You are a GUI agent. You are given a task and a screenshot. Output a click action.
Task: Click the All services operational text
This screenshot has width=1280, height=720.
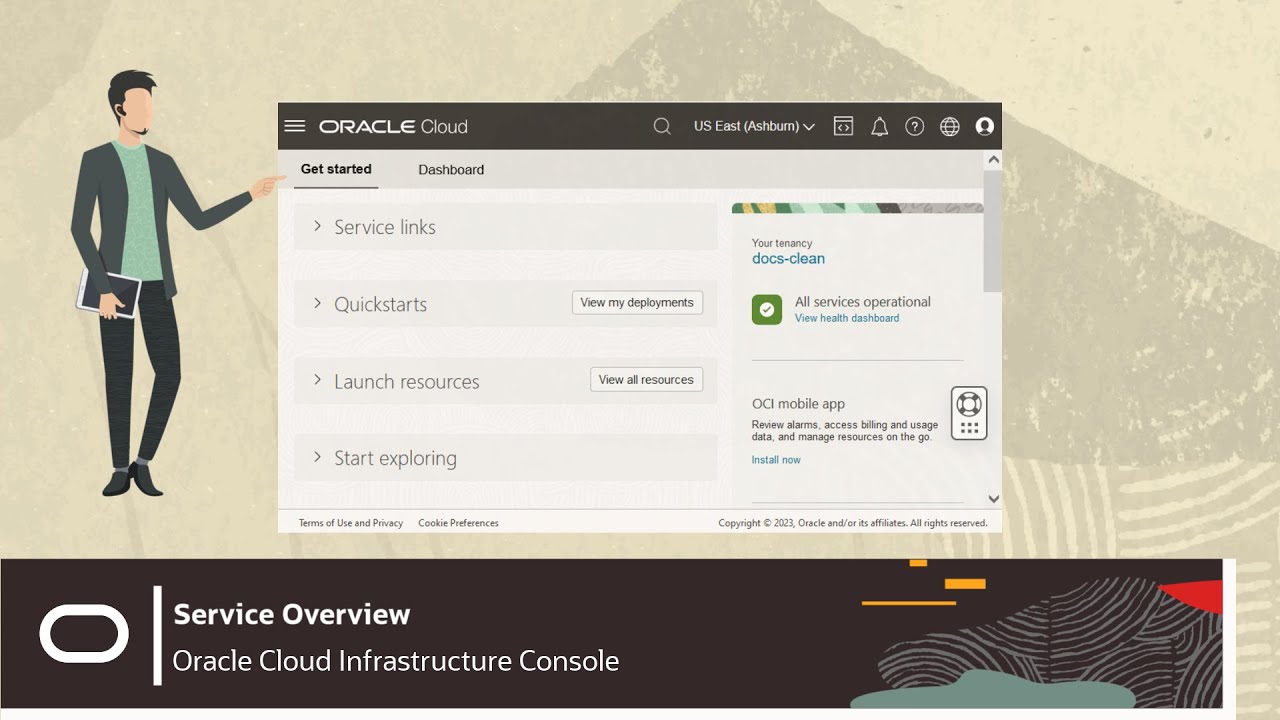(863, 302)
